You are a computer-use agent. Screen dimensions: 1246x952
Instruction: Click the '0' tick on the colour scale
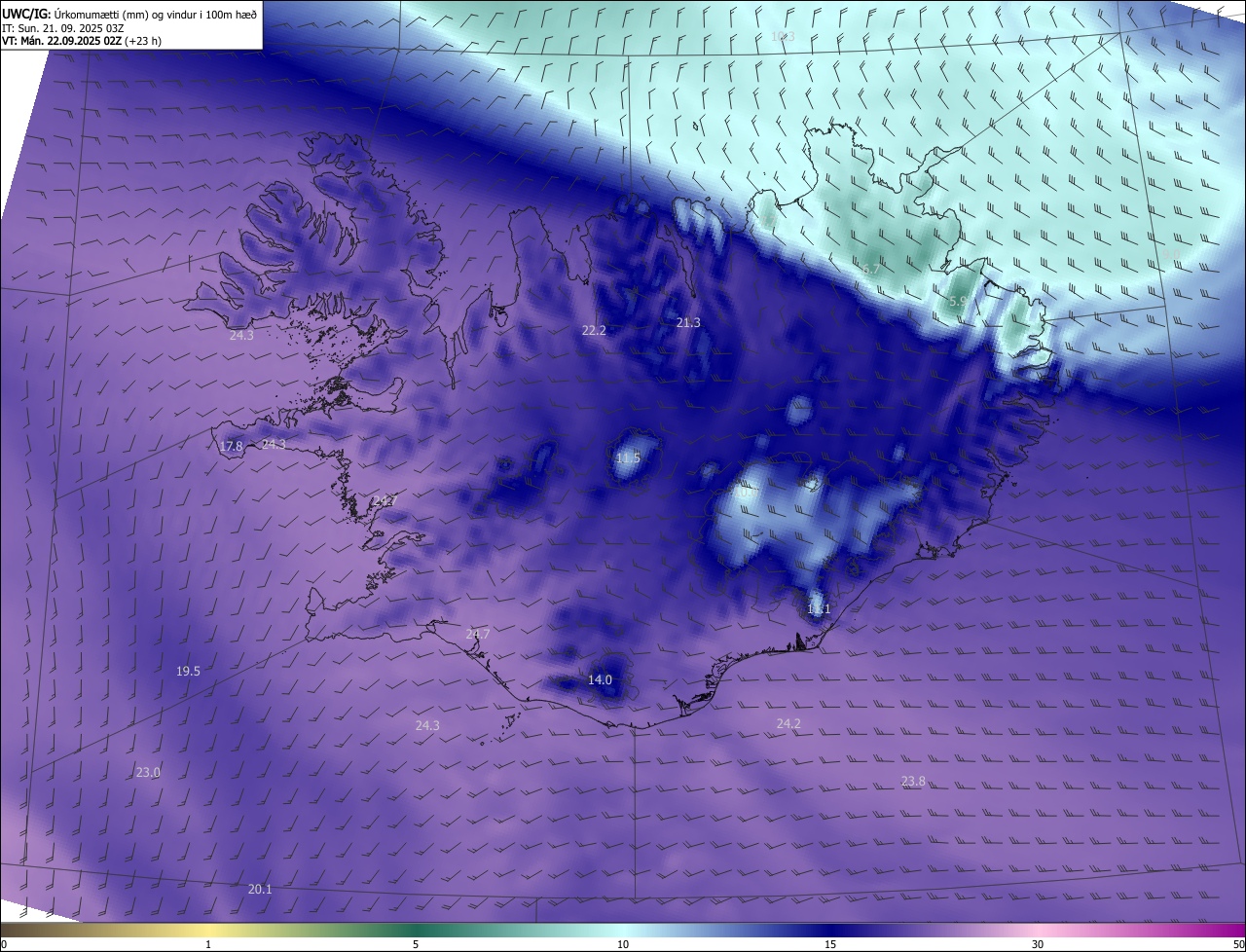(4, 944)
